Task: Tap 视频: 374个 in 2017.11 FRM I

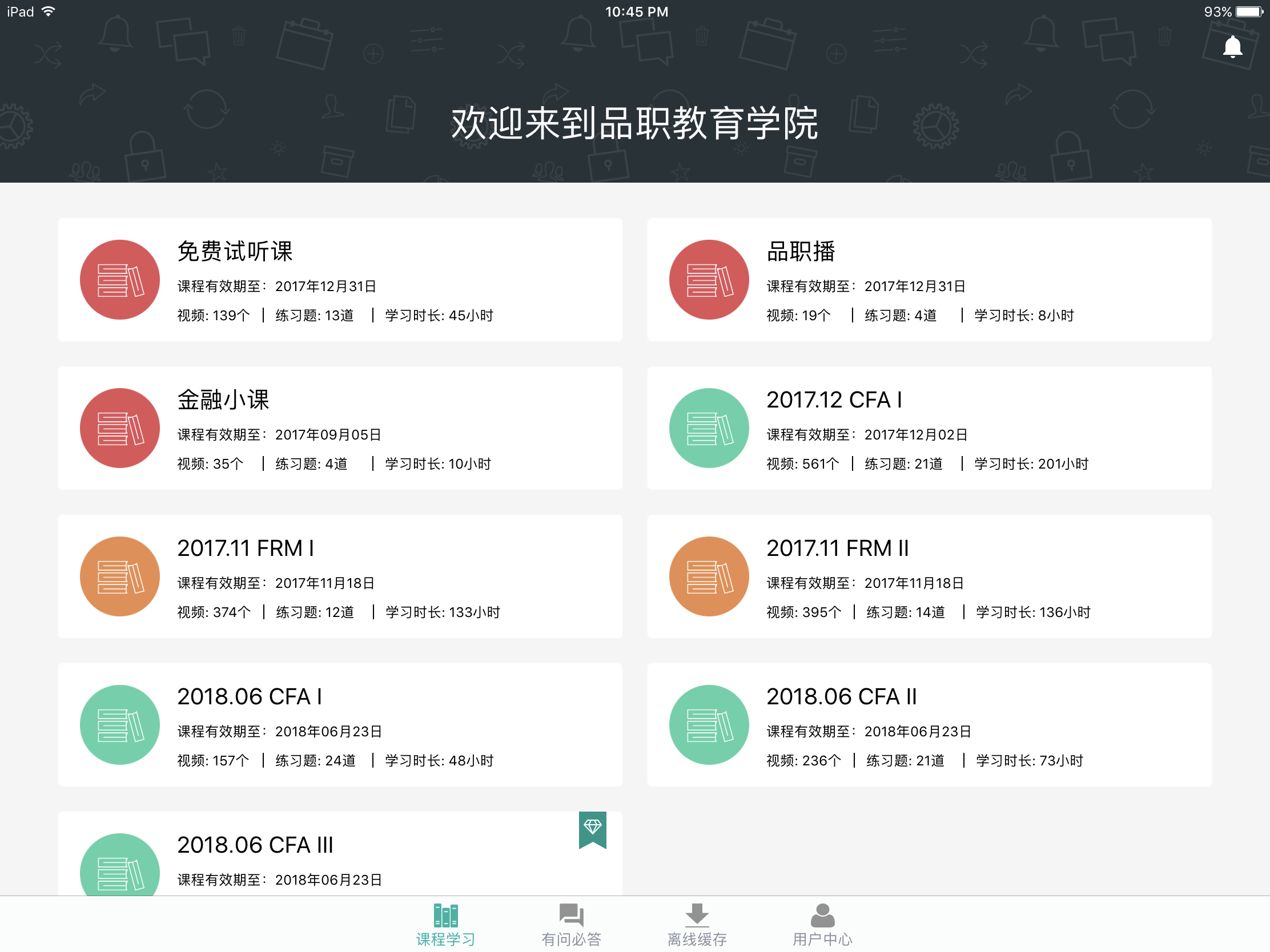Action: [x=214, y=612]
